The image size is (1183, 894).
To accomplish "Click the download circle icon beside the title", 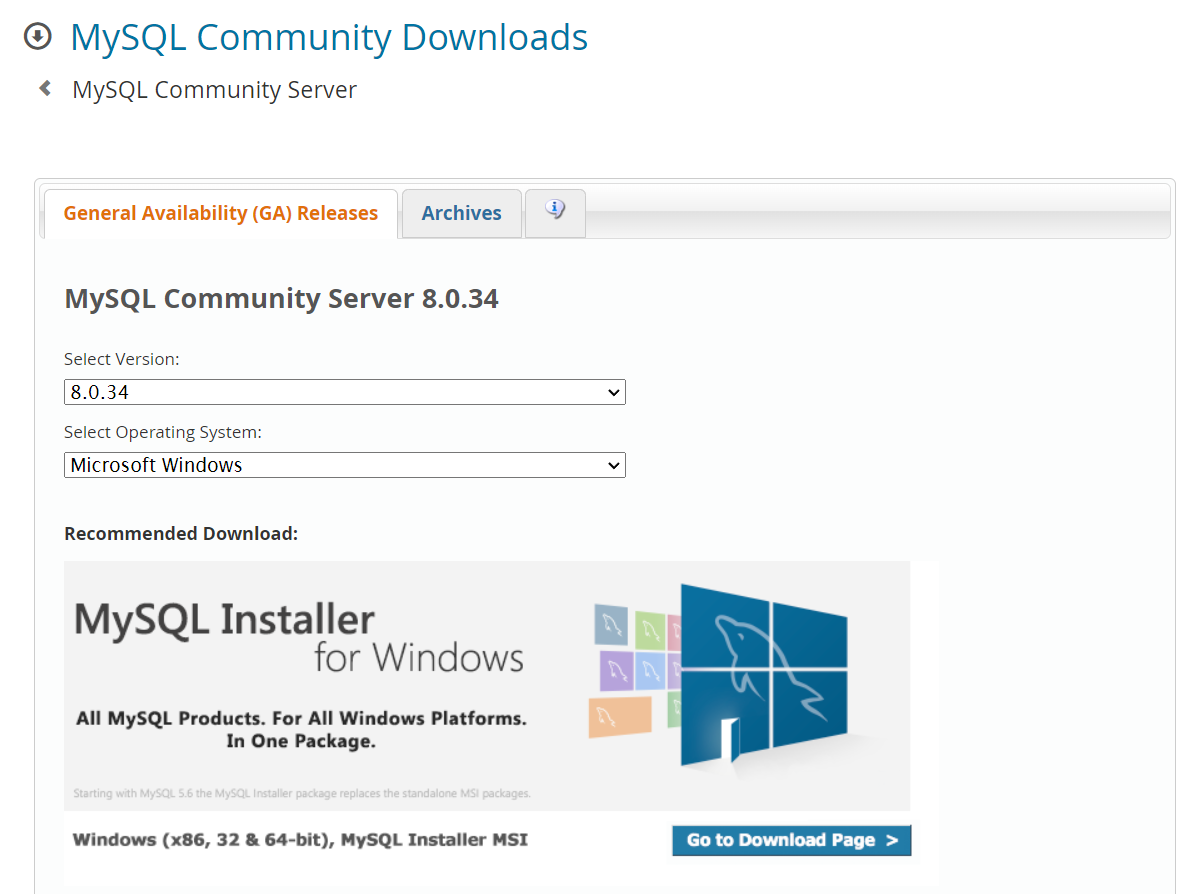I will click(38, 36).
